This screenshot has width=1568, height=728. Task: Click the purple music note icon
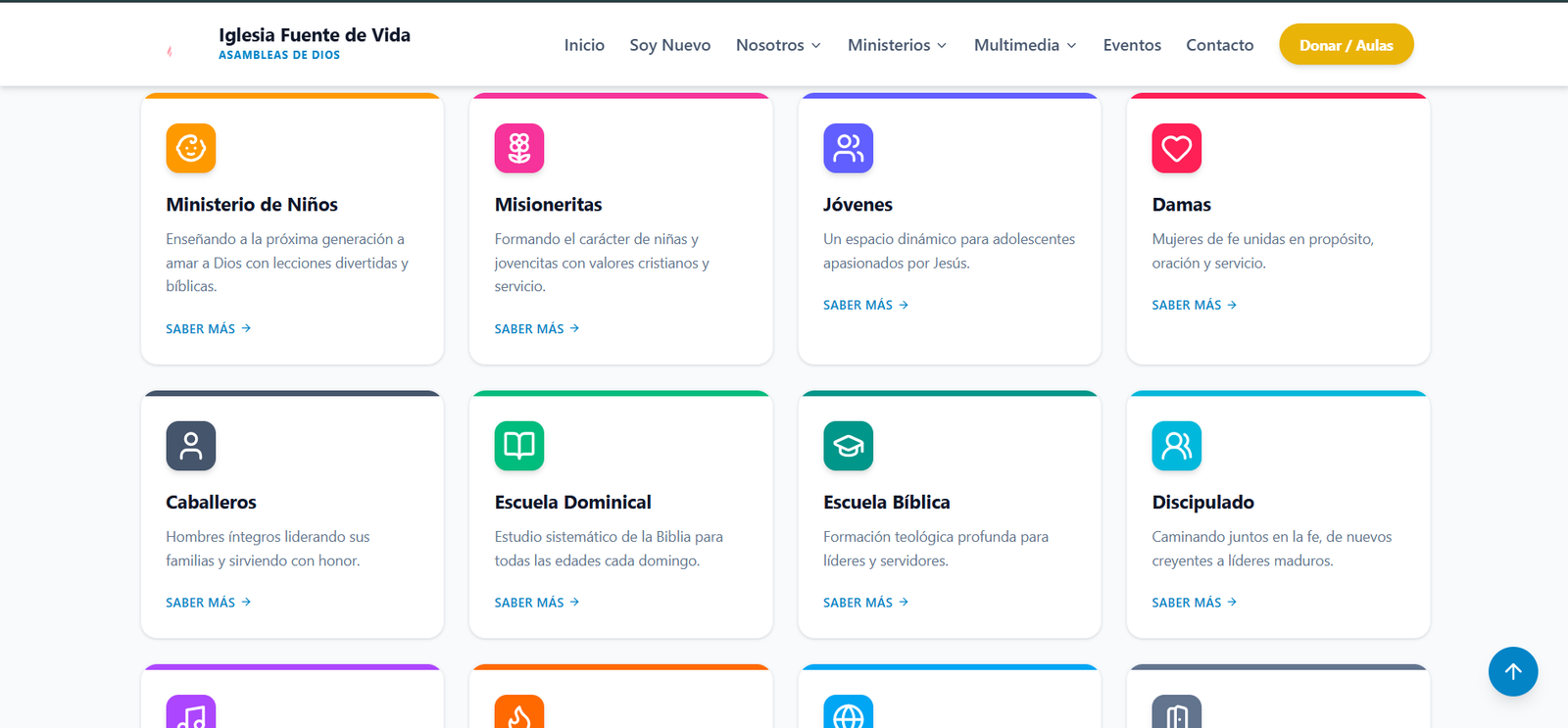click(191, 712)
